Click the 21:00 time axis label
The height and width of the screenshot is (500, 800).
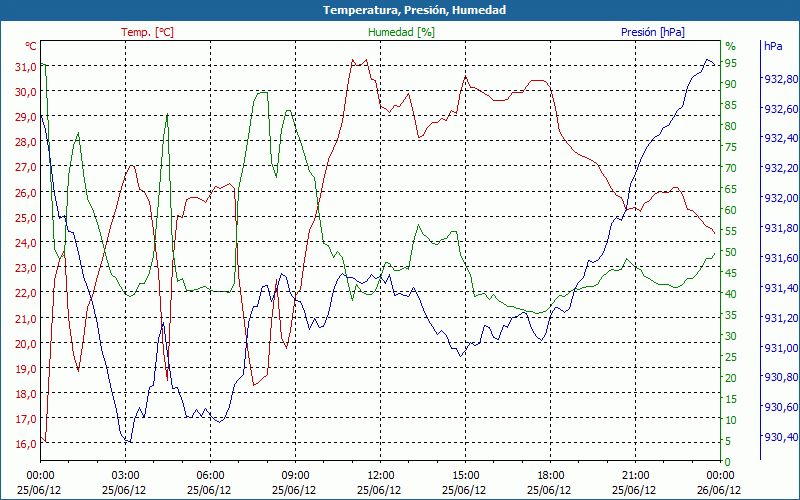pyautogui.click(x=635, y=476)
